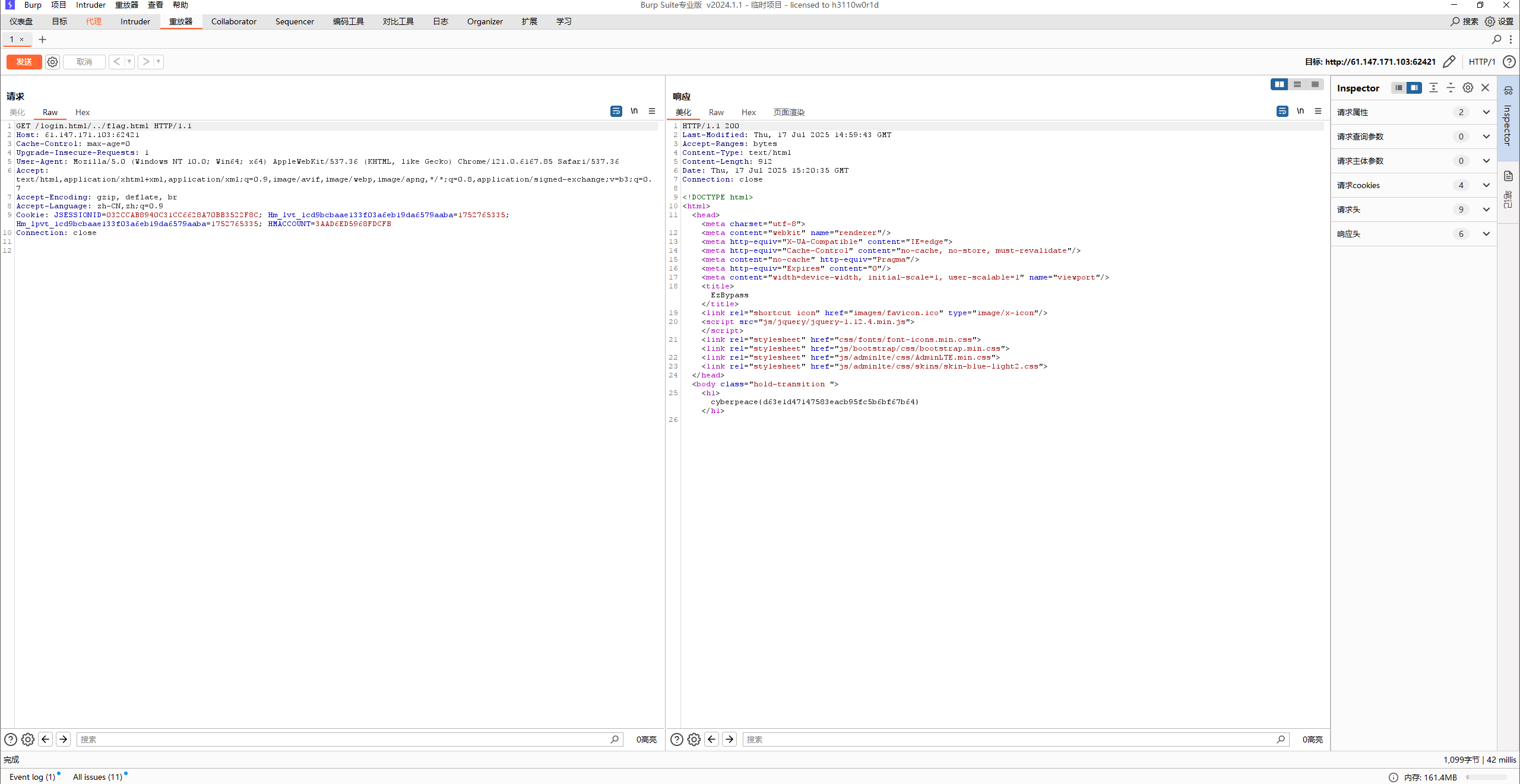The image size is (1520, 784).
Task: Close the Inspector panel
Action: coord(1486,88)
